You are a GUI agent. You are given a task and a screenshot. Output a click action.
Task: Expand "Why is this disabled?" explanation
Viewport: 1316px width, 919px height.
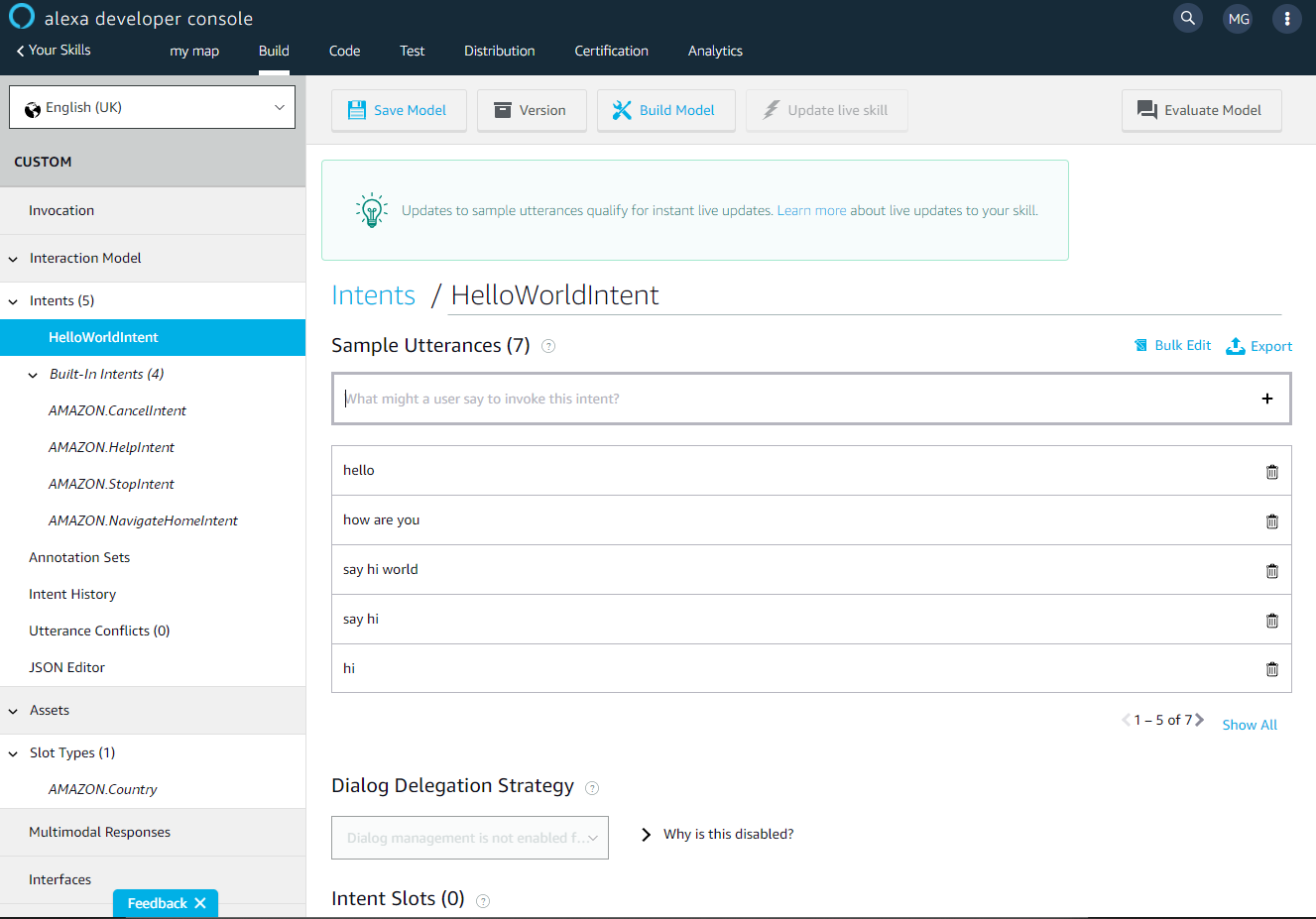point(646,835)
